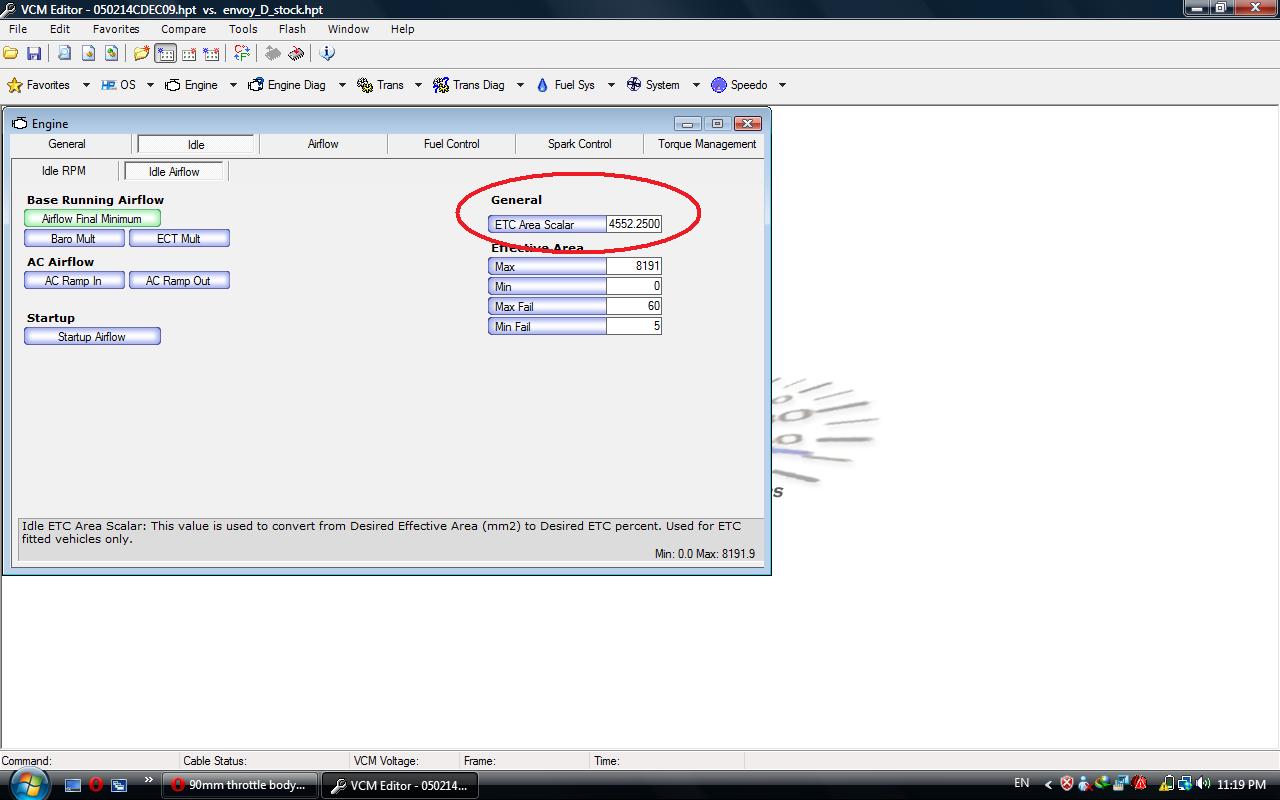Switch to the Spark Control tab
1280x800 pixels.
579,144
